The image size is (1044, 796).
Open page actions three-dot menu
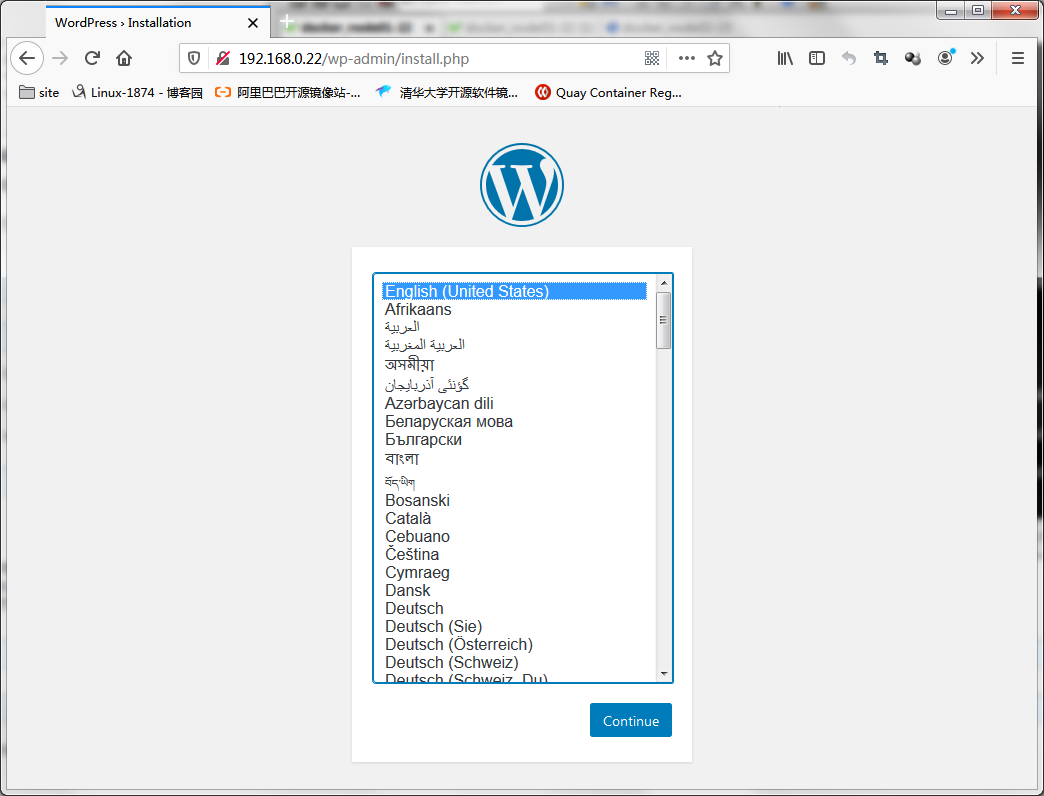(686, 59)
